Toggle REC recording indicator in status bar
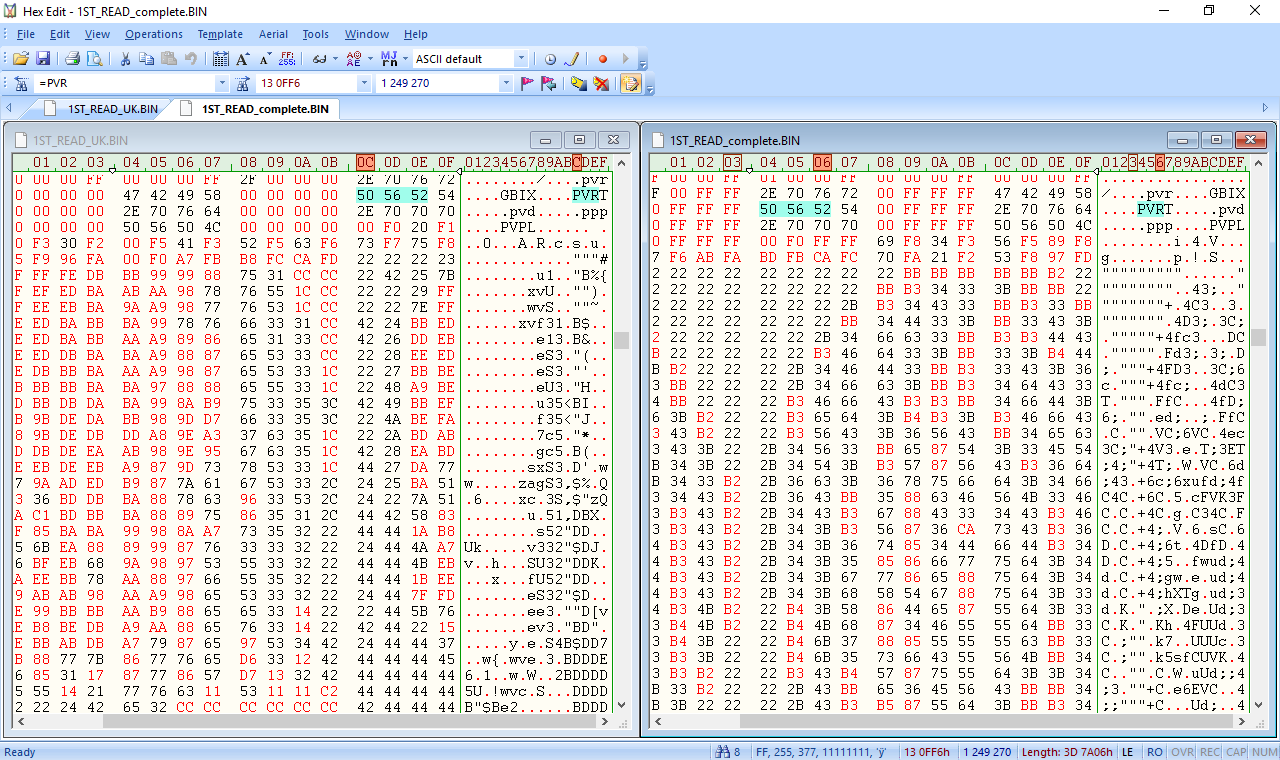Image resolution: width=1280 pixels, height=760 pixels. (x=1210, y=752)
